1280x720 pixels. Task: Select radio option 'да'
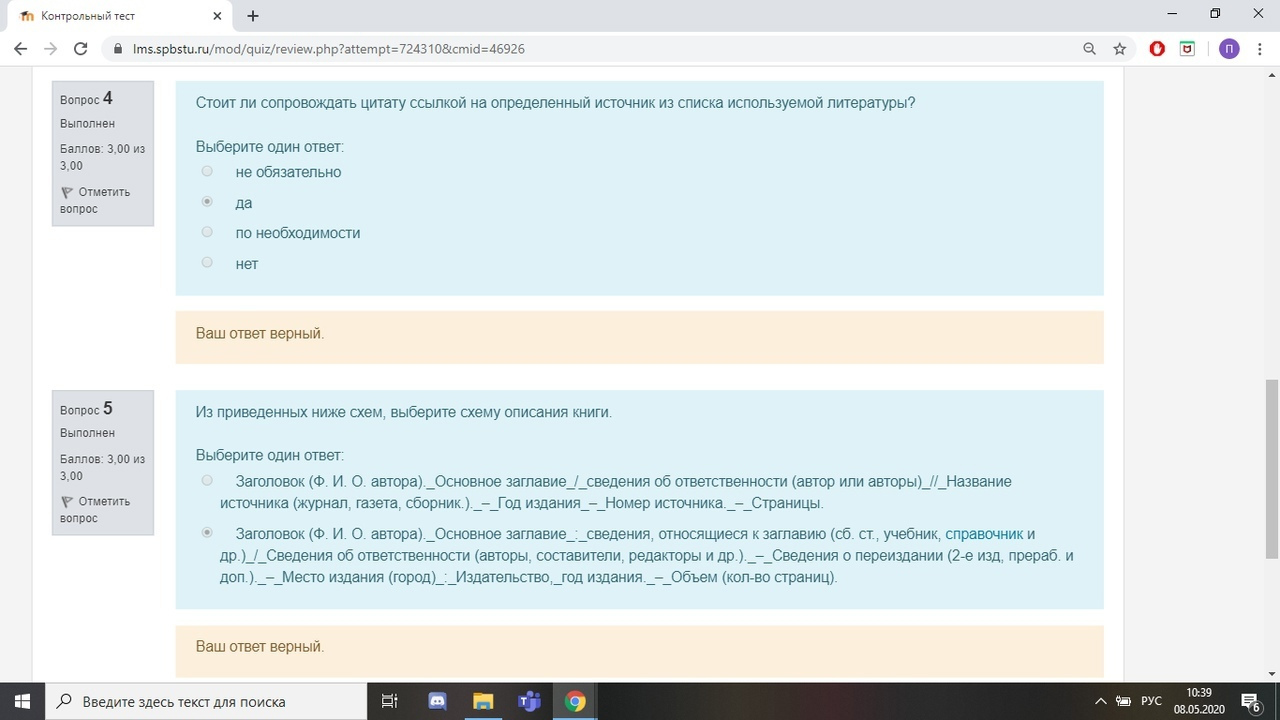pos(207,201)
